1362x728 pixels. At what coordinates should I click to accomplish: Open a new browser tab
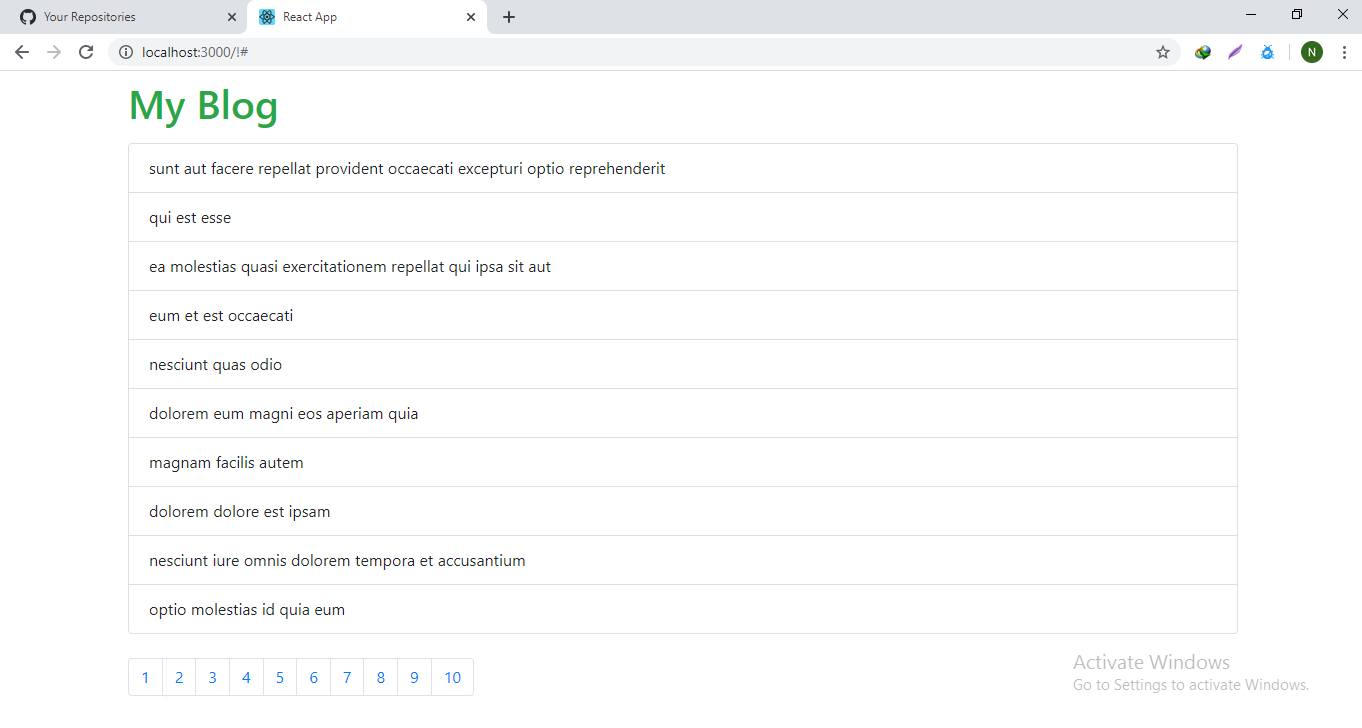click(x=509, y=17)
